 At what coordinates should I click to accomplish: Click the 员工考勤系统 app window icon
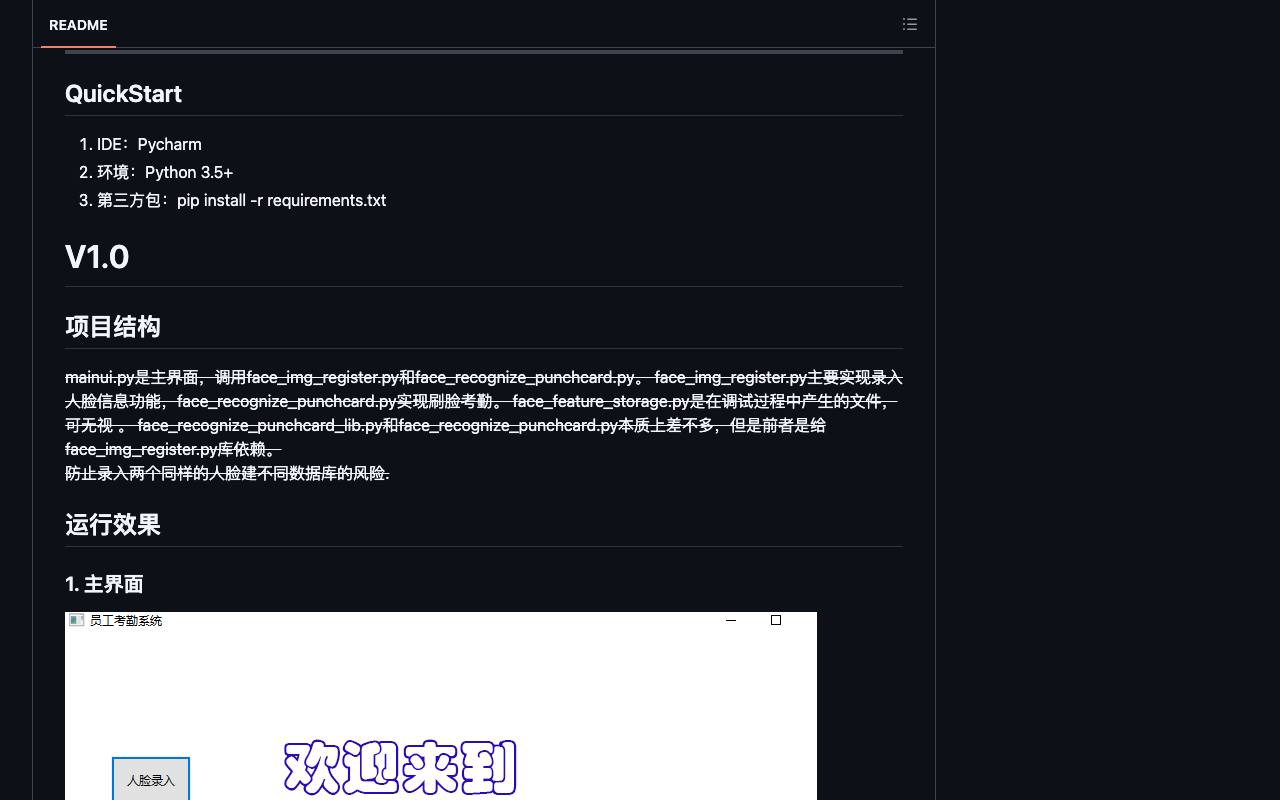click(x=76, y=621)
